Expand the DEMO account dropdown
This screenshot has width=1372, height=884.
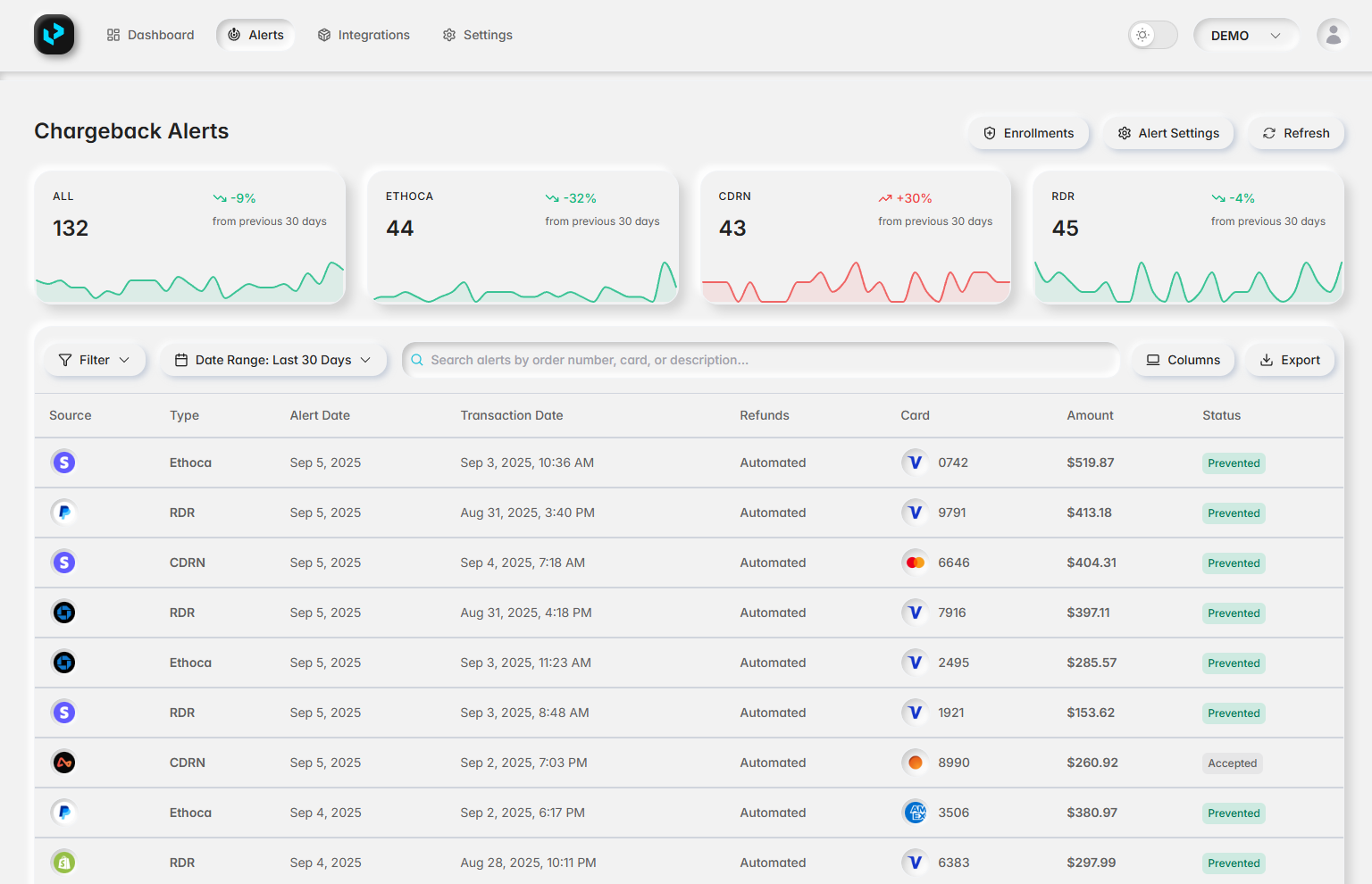click(x=1245, y=36)
